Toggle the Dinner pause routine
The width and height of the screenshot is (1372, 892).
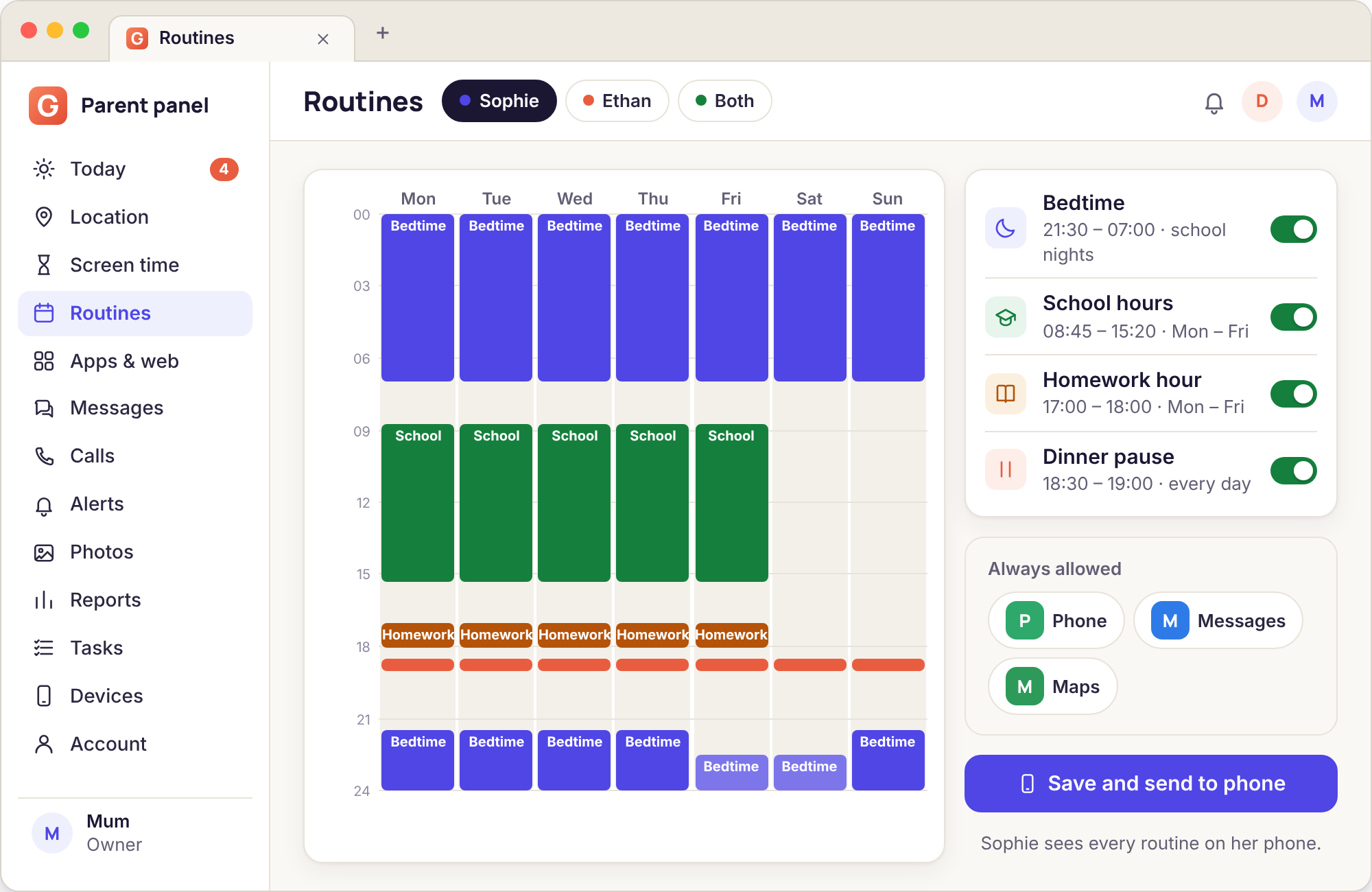pyautogui.click(x=1293, y=471)
